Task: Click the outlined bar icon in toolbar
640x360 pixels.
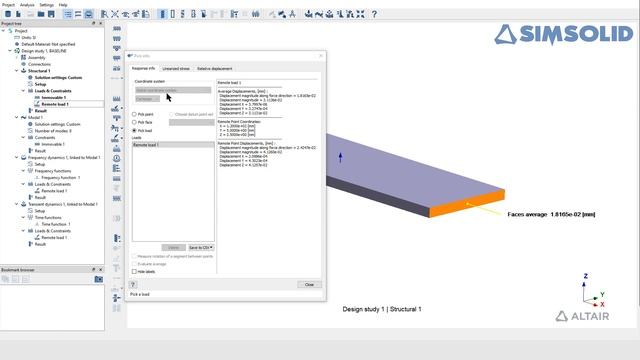Action: (x=173, y=14)
